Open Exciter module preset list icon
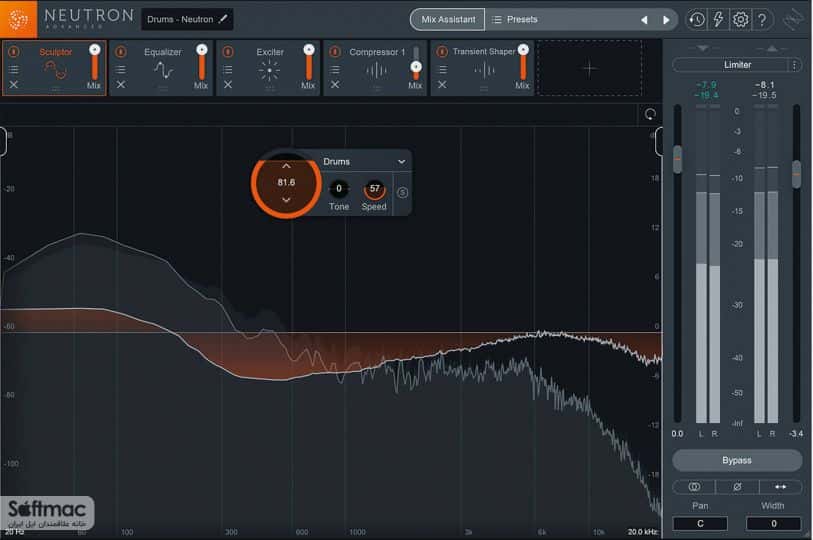 tap(228, 69)
